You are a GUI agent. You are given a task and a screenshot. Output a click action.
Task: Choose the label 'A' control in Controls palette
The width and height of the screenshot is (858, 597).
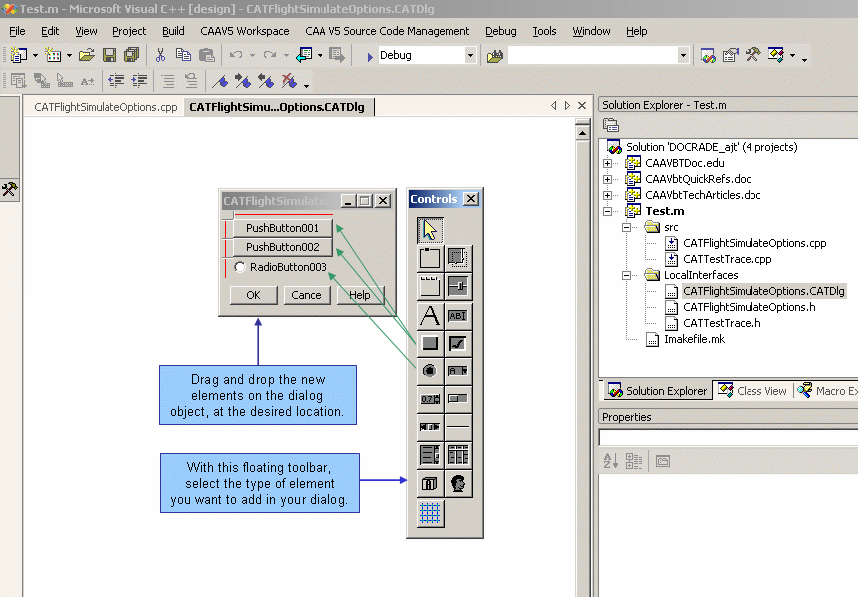430,316
